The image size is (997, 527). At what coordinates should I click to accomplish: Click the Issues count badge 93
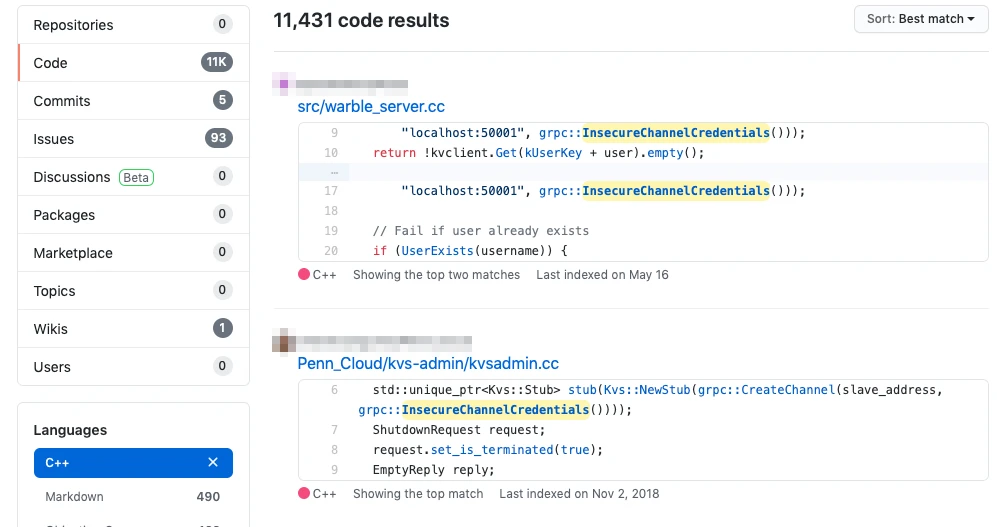219,139
